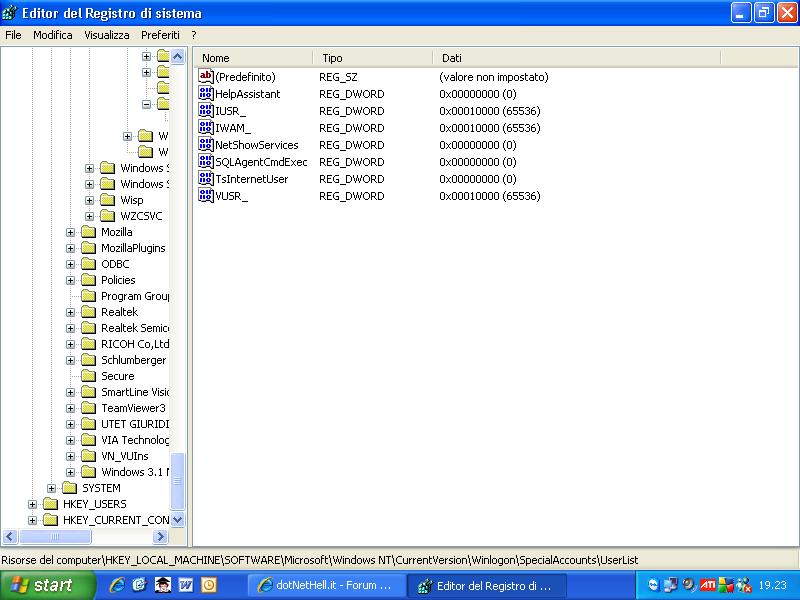Click the volume tray icon

(689, 585)
